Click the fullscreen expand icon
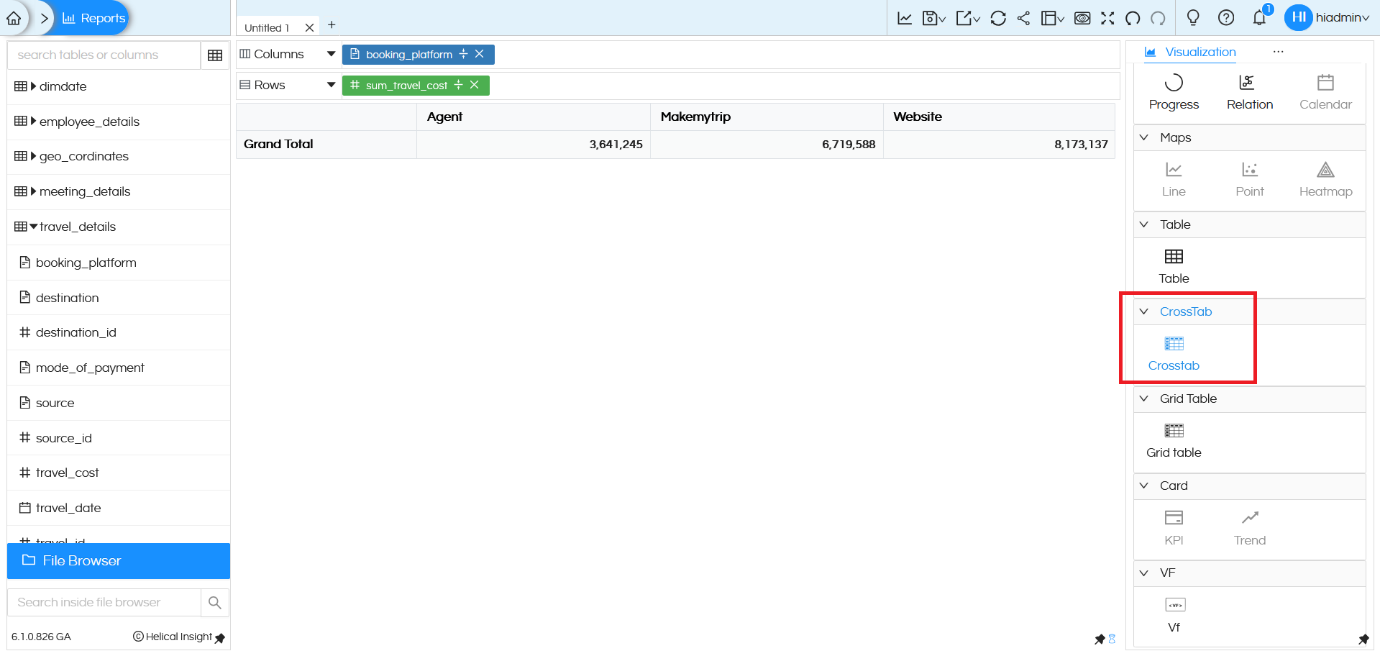Screen dimensions: 1380x656 pos(1107,18)
